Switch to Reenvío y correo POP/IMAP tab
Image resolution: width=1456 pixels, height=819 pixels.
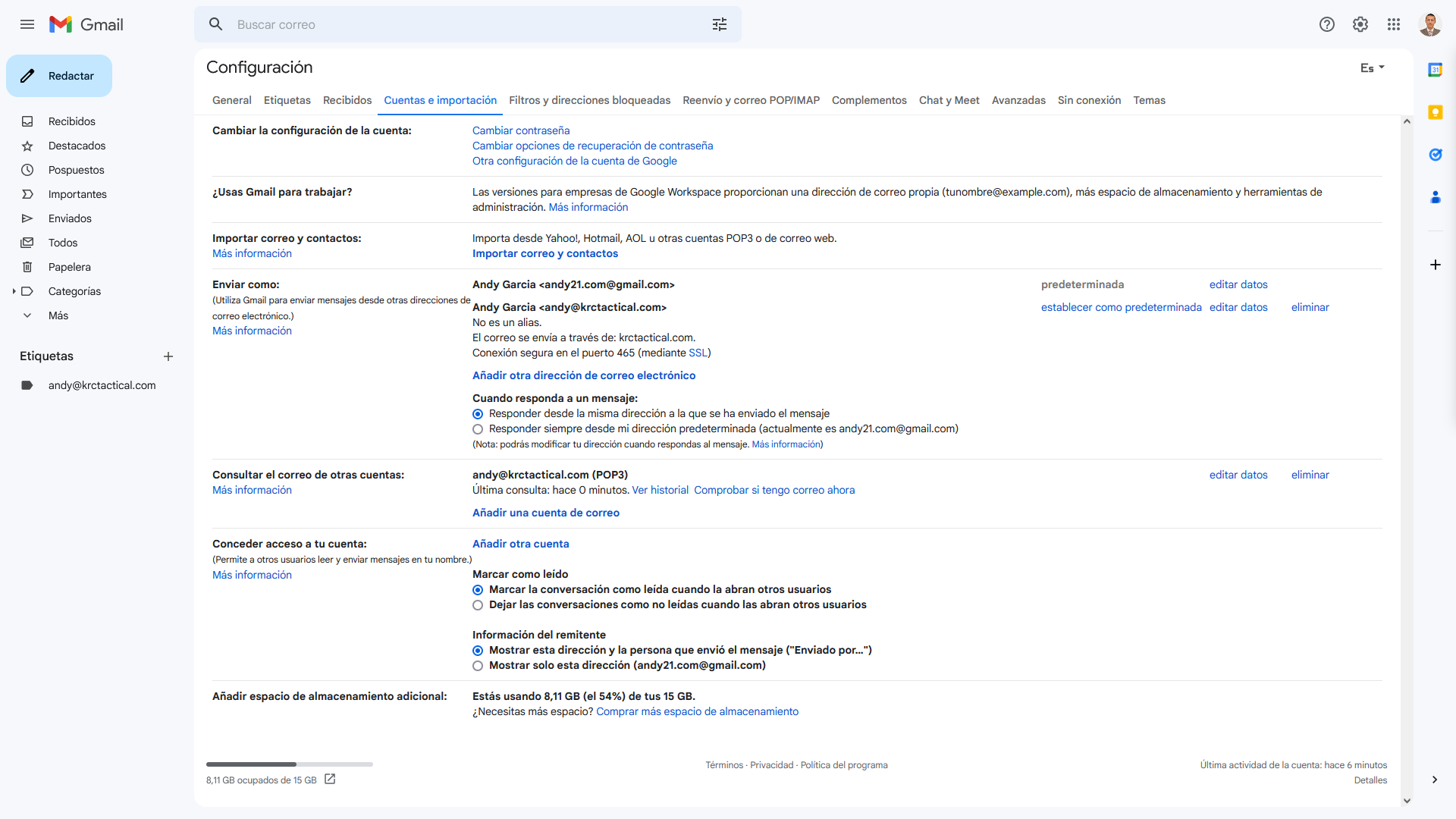[751, 100]
